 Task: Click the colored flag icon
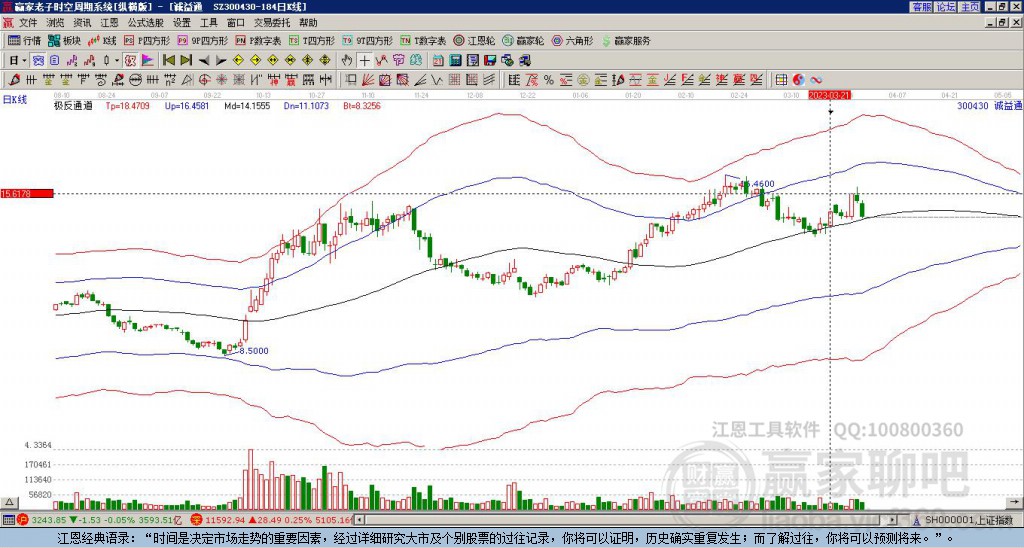(x=148, y=60)
